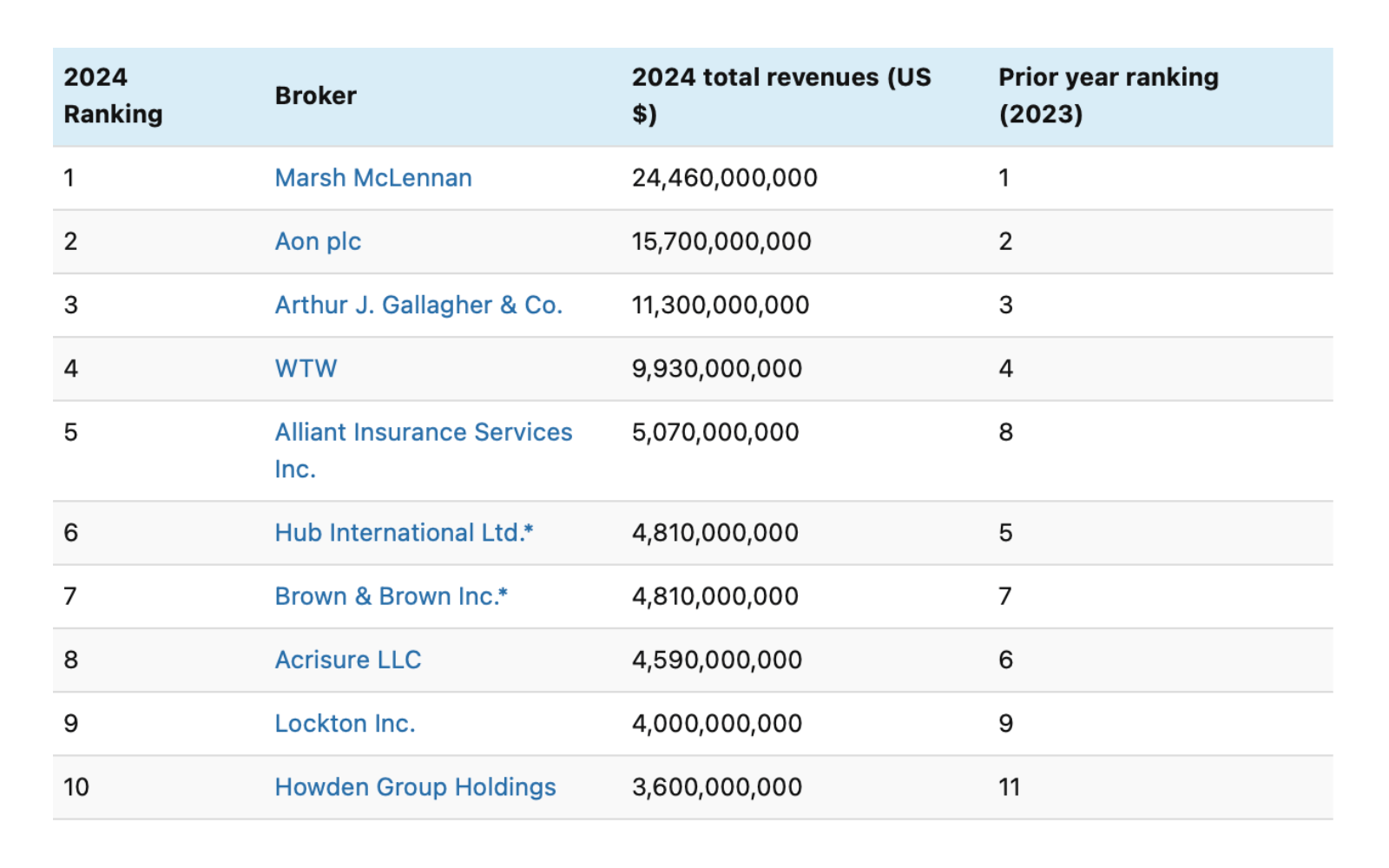Open the Brown & Brown Inc. link
This screenshot has width=1389, height=868.
coord(391,596)
